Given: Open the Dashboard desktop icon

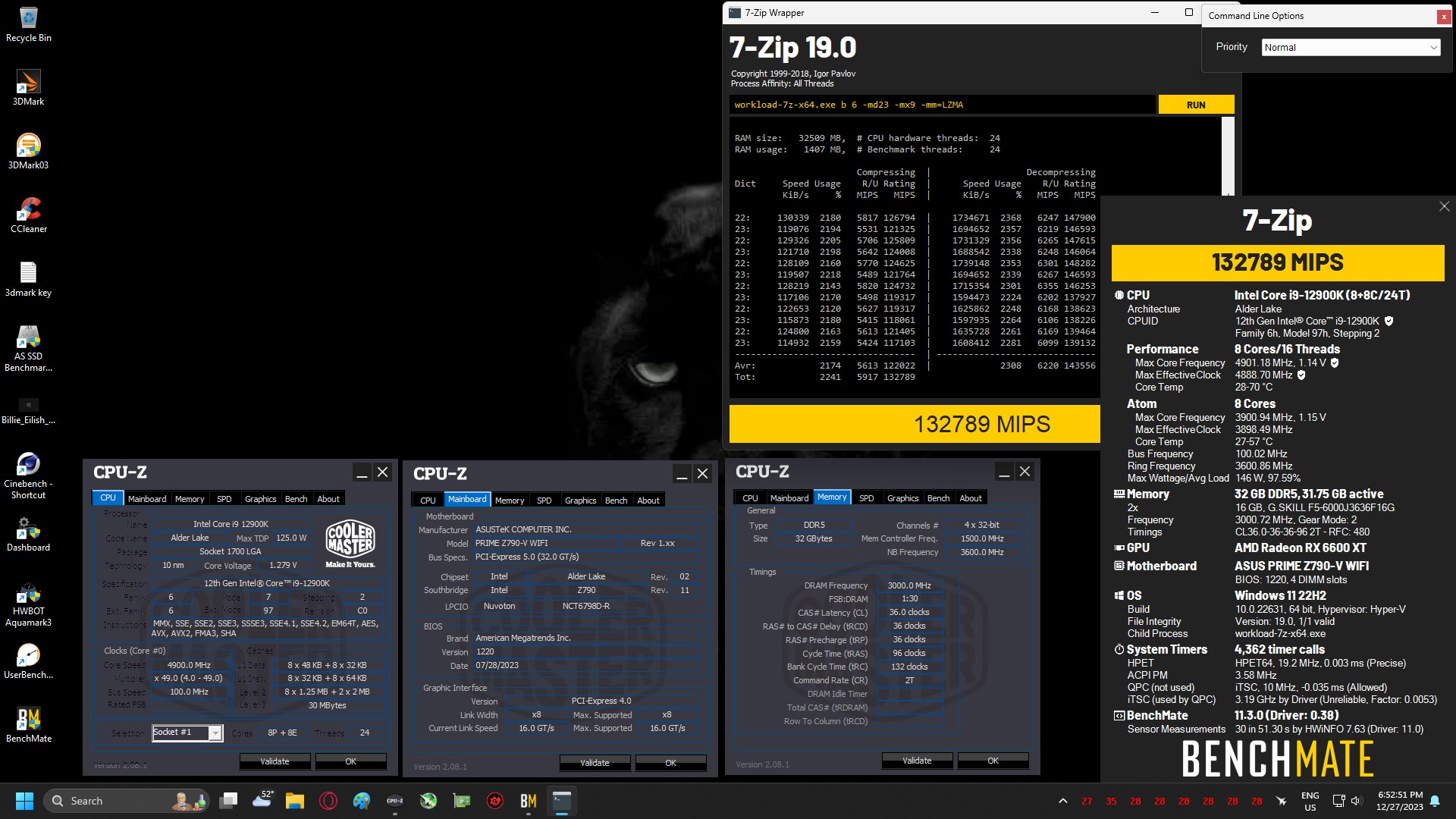Looking at the screenshot, I should (28, 534).
